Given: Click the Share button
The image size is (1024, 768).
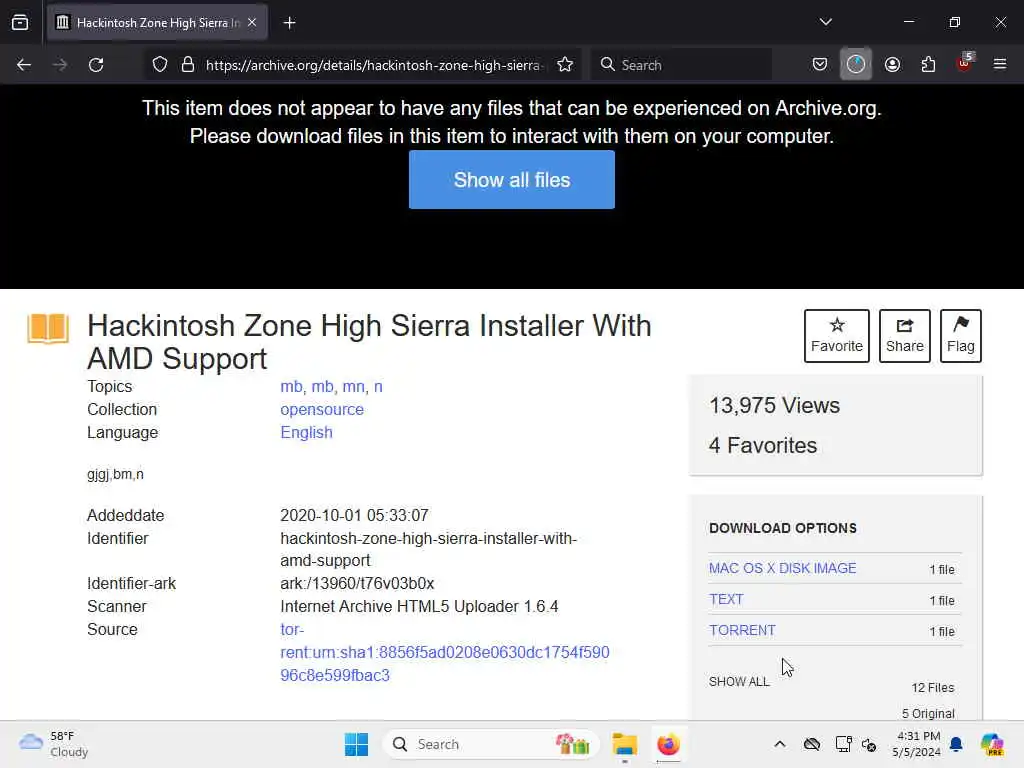Looking at the screenshot, I should coord(904,336).
